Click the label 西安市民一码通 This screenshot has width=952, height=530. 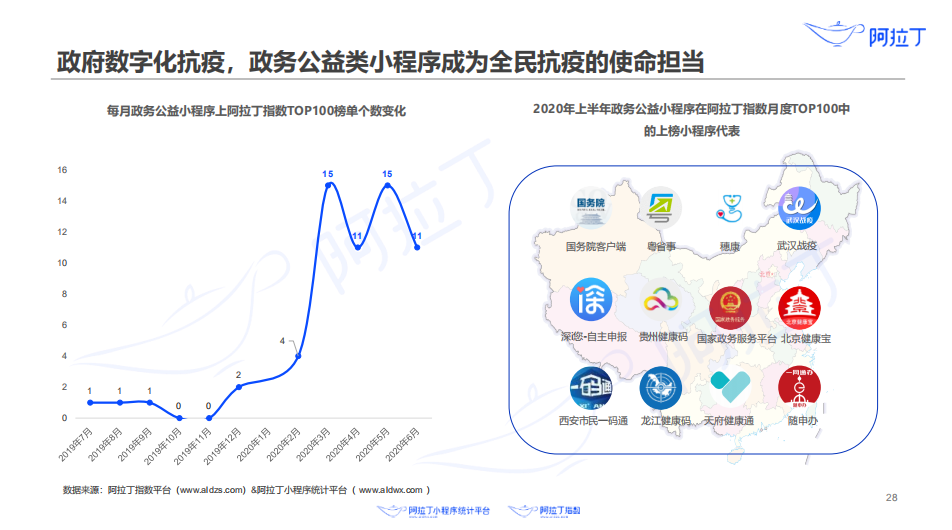[593, 421]
